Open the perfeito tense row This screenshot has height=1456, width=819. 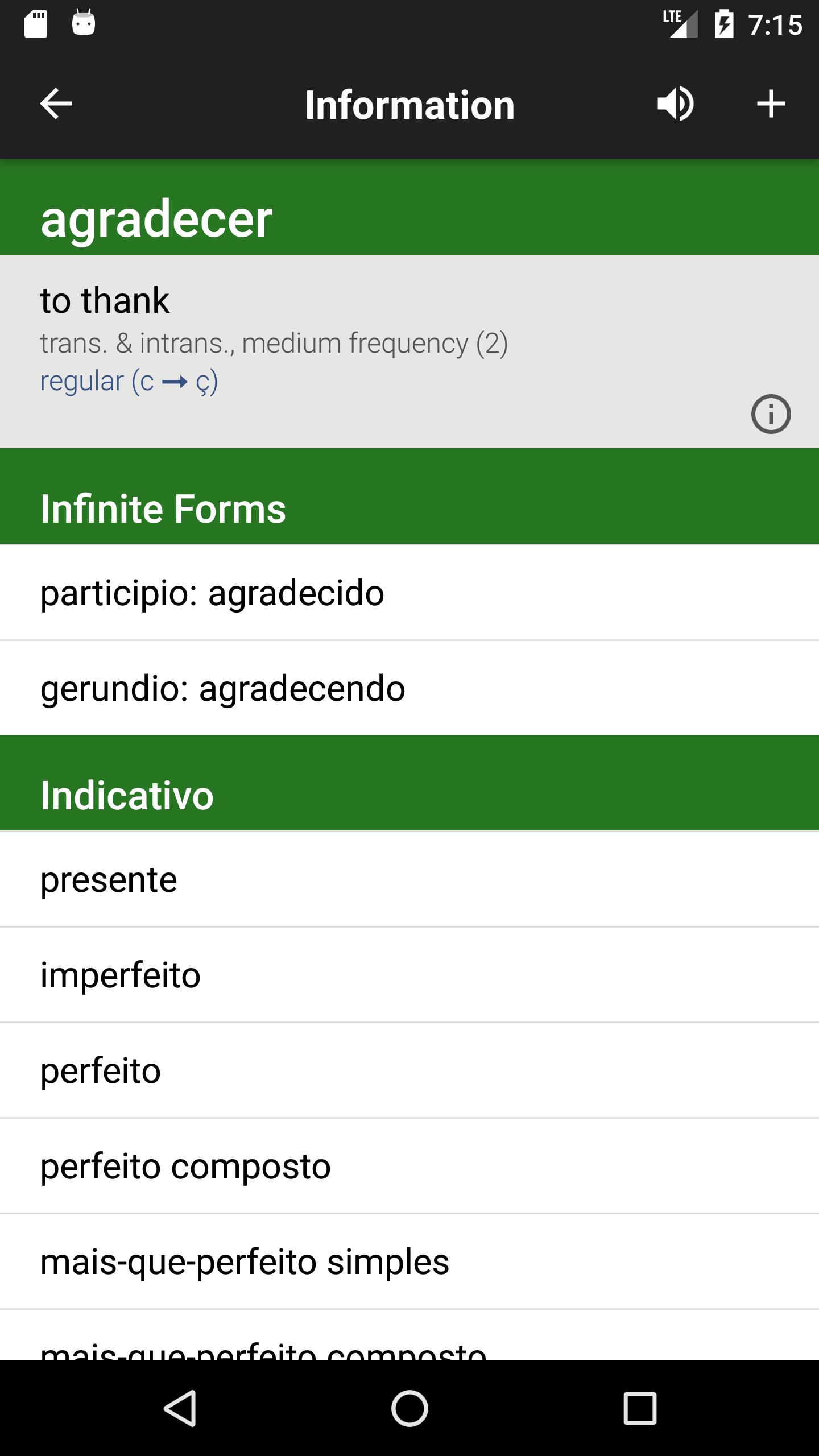coord(409,1070)
